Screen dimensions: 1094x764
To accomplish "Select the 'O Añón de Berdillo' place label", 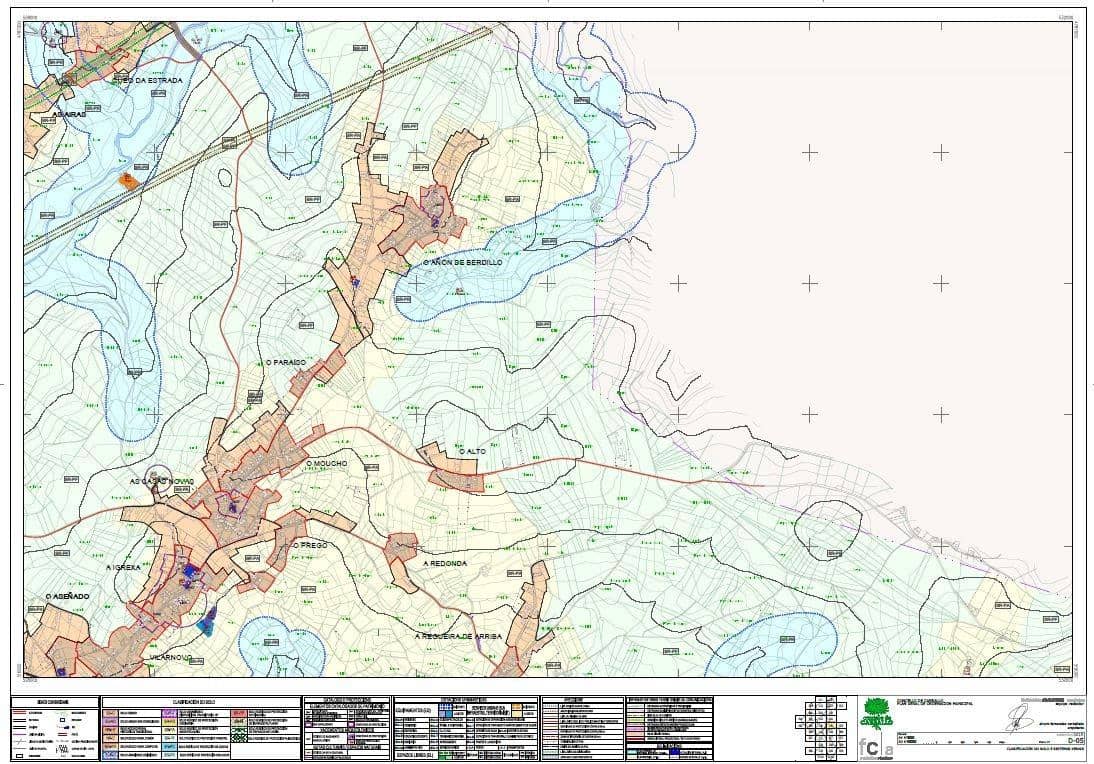I will [x=462, y=262].
